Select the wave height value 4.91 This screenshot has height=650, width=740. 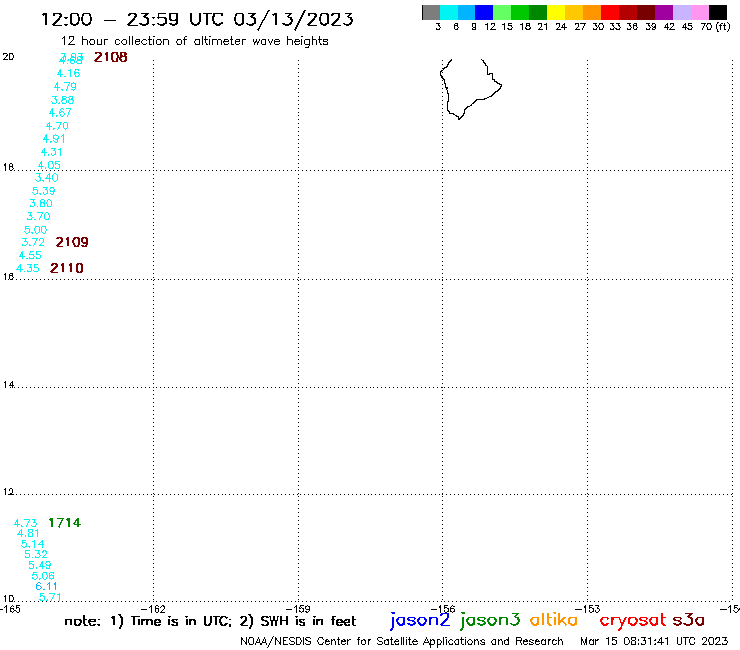pyautogui.click(x=54, y=139)
